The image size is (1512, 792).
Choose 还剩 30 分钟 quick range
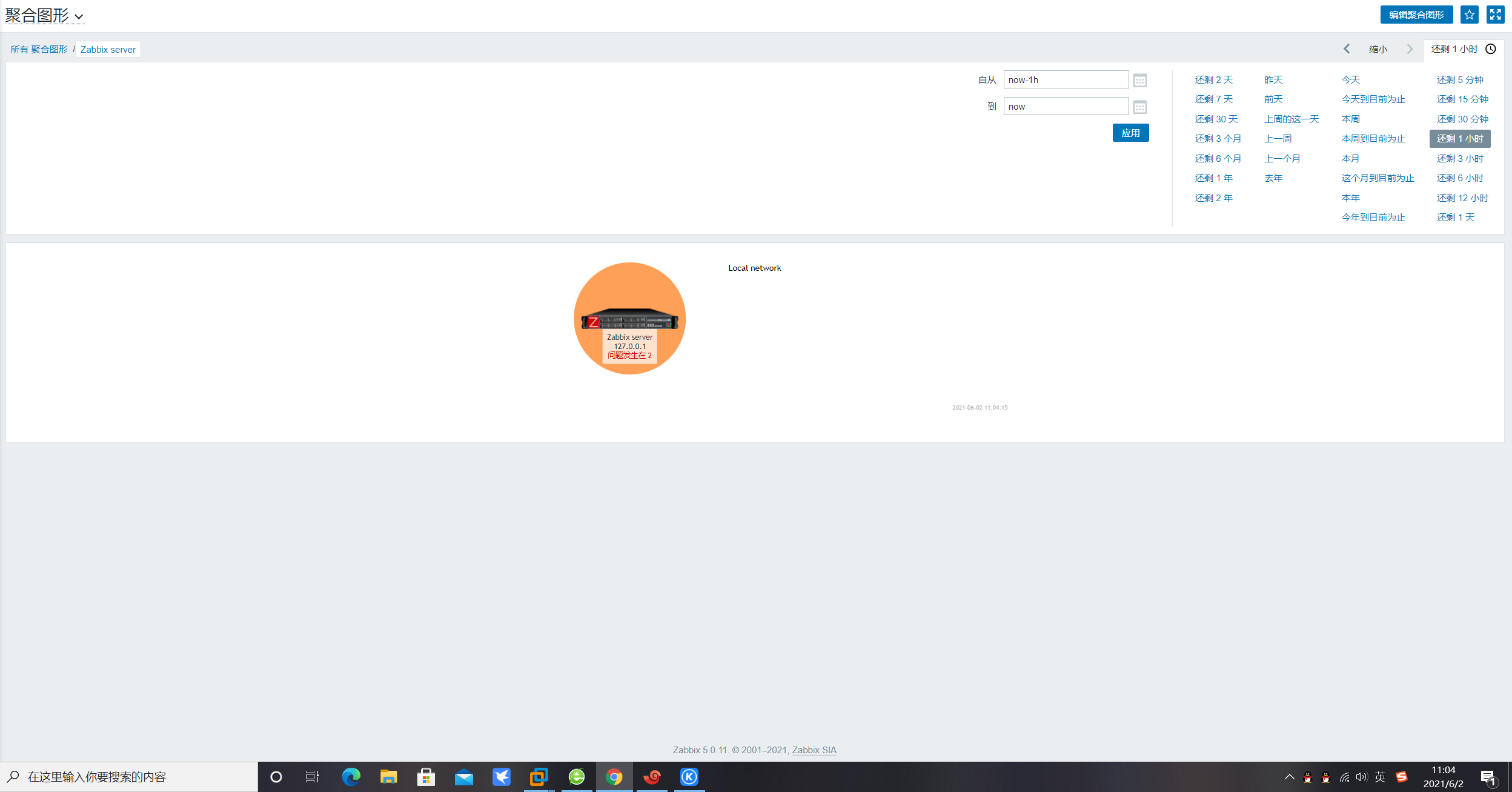click(x=1462, y=119)
